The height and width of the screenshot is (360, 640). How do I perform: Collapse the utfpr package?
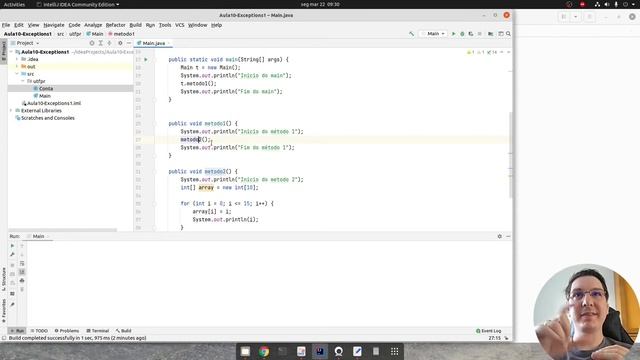tap(22, 81)
